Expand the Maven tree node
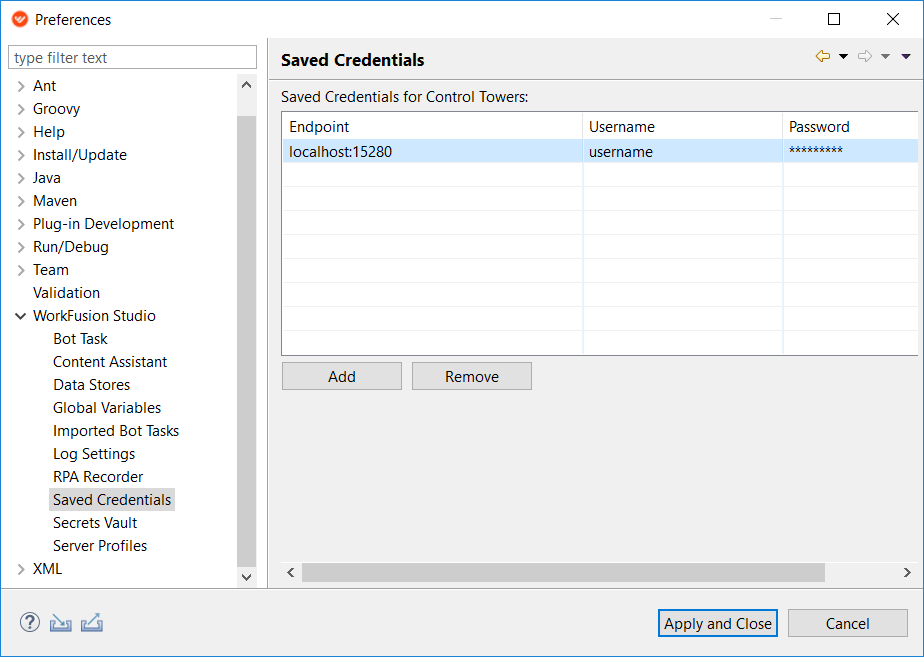The width and height of the screenshot is (924, 657). tap(21, 201)
